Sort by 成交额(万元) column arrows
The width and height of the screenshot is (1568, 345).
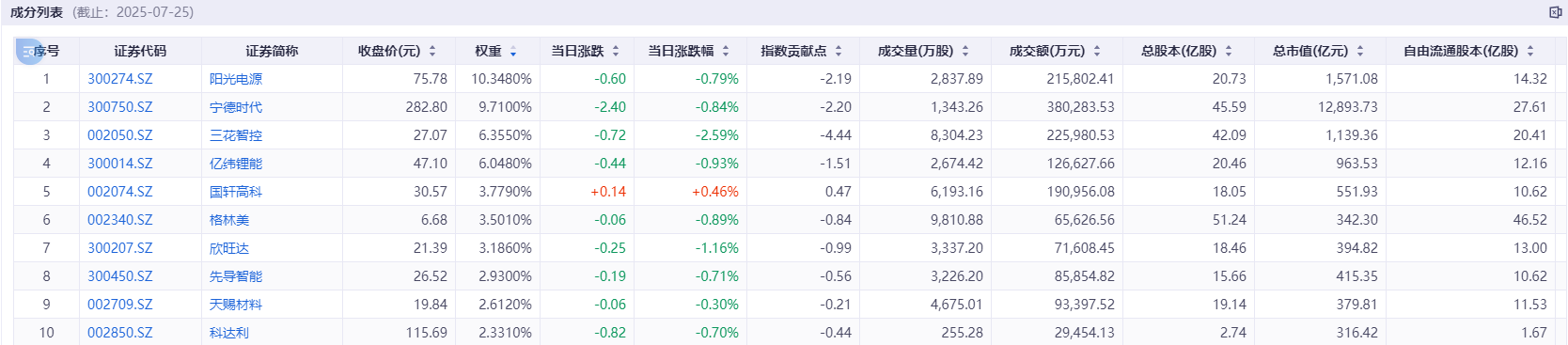[1097, 51]
